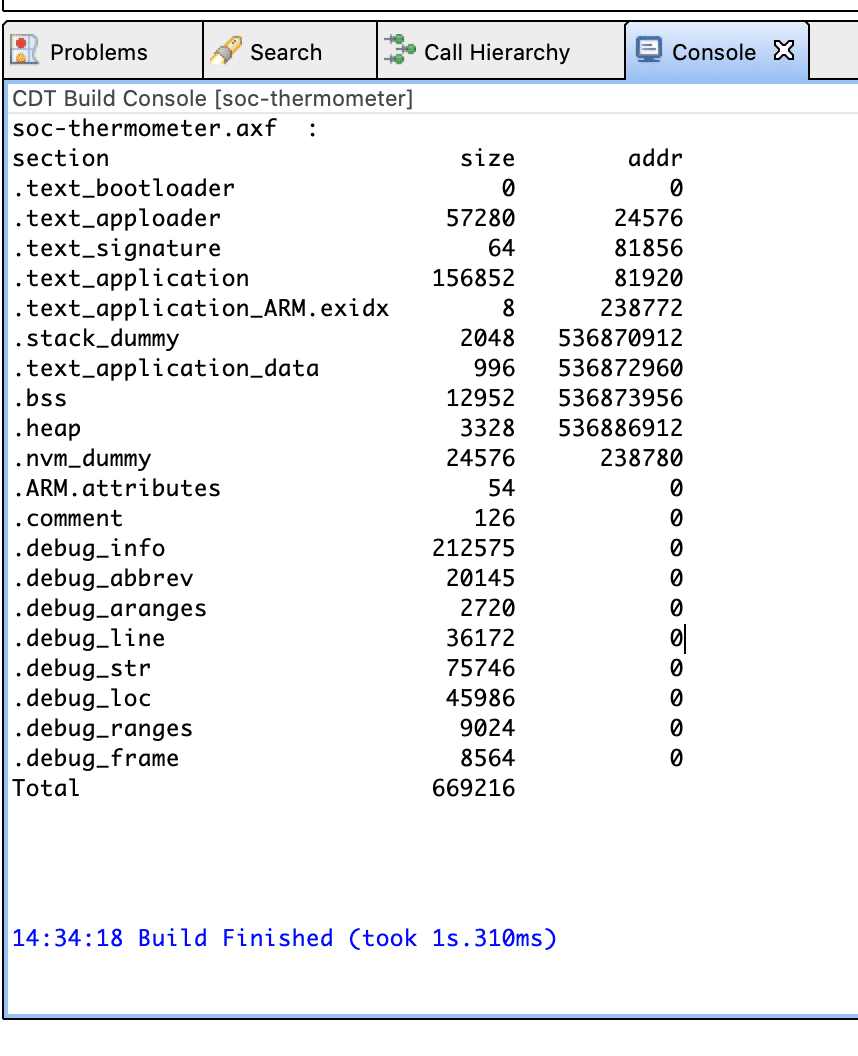Click the addr column header
Screen dimensions: 858x1056
[x=656, y=158]
